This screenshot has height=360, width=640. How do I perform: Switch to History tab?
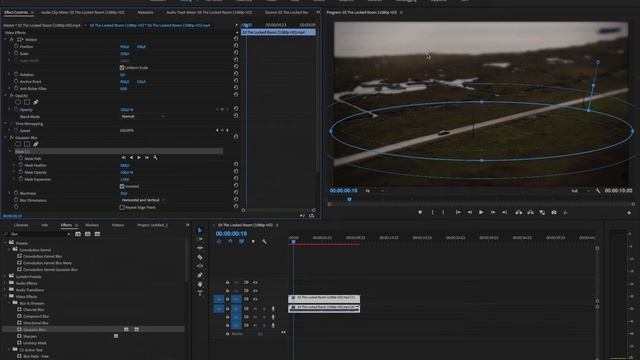pos(118,225)
